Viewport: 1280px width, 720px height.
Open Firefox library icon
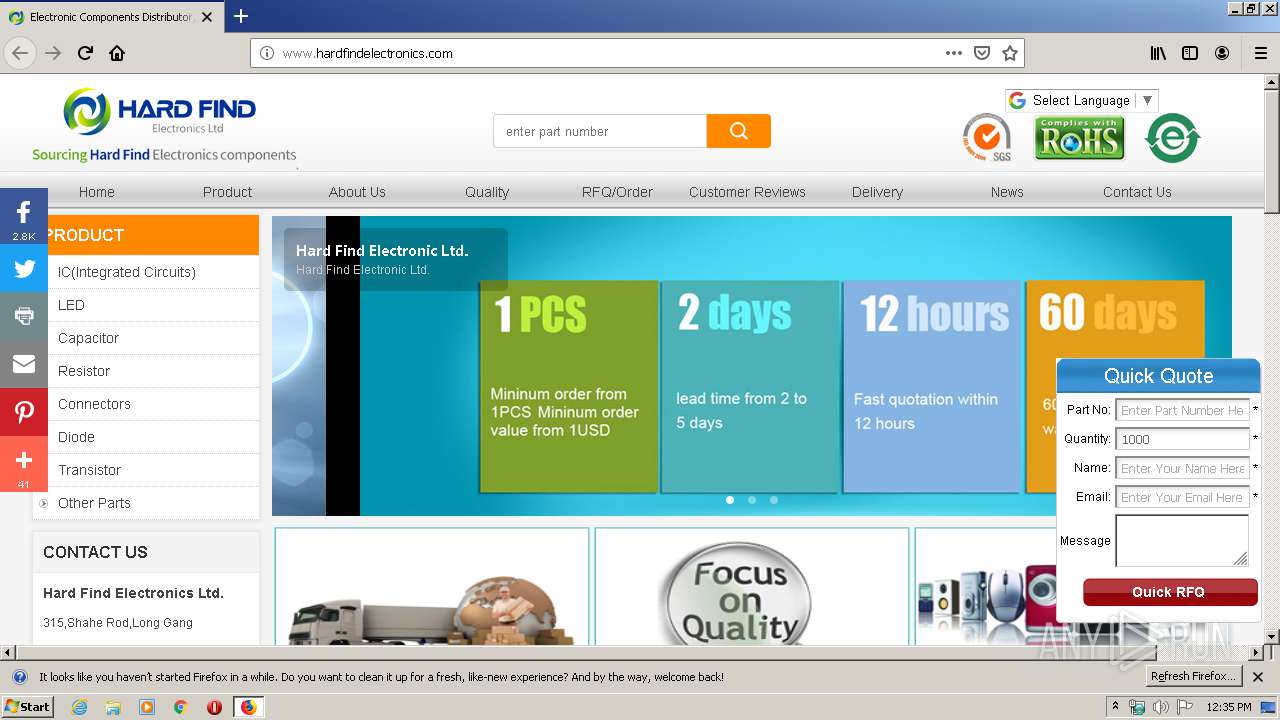(1158, 53)
